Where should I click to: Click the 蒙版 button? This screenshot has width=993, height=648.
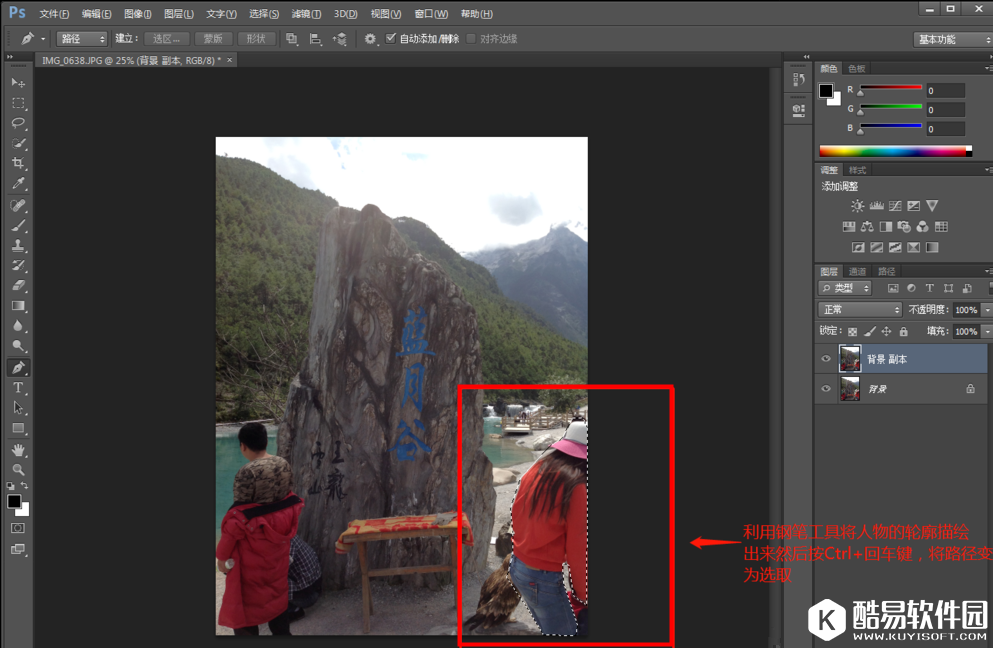coord(212,39)
